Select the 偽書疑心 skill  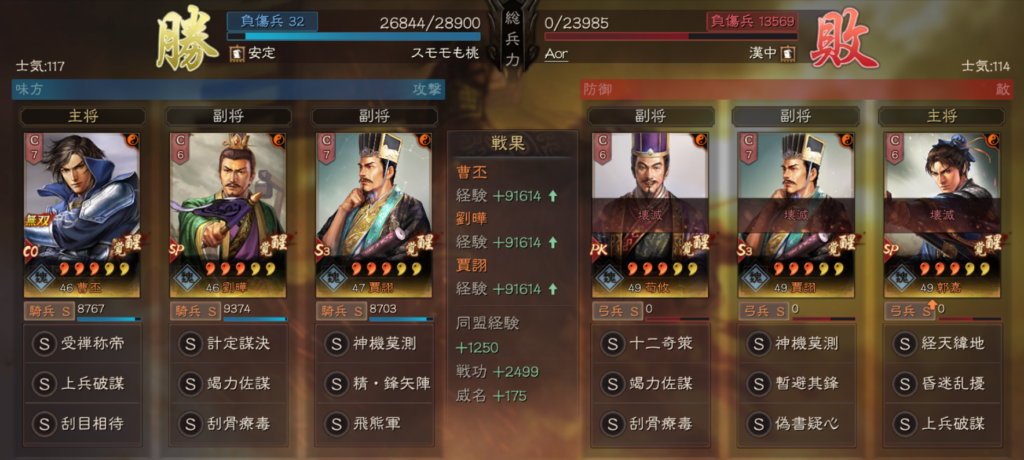(796, 424)
